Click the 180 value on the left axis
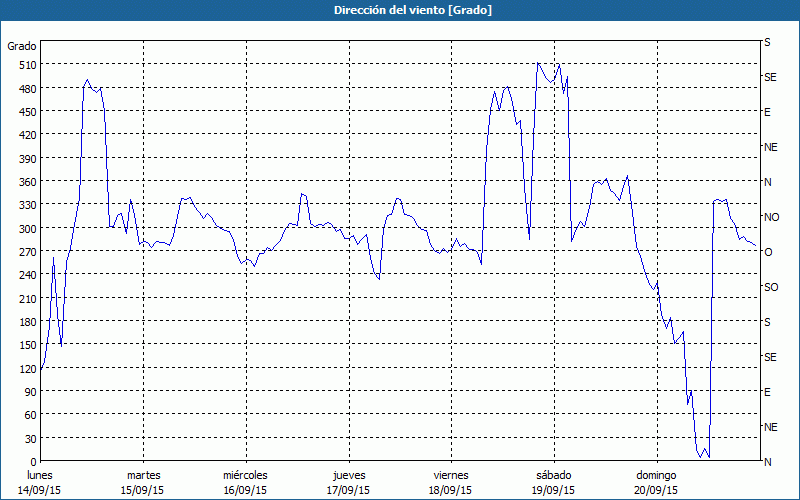 tap(25, 322)
